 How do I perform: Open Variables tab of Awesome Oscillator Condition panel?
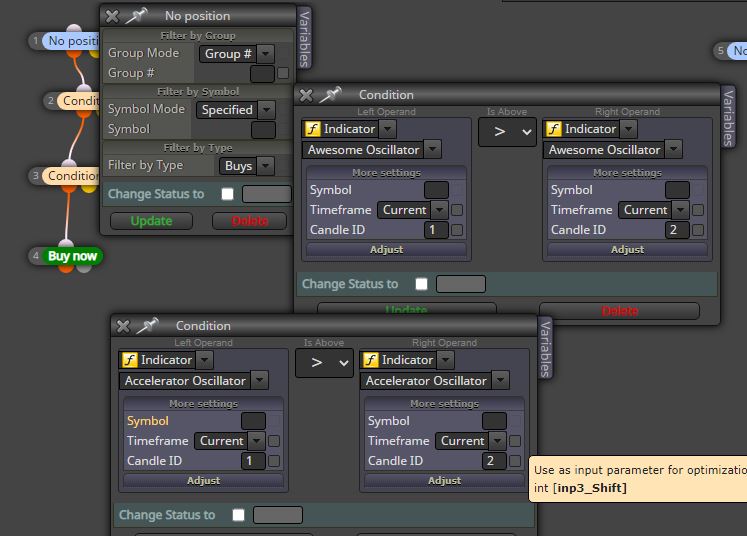(x=728, y=118)
